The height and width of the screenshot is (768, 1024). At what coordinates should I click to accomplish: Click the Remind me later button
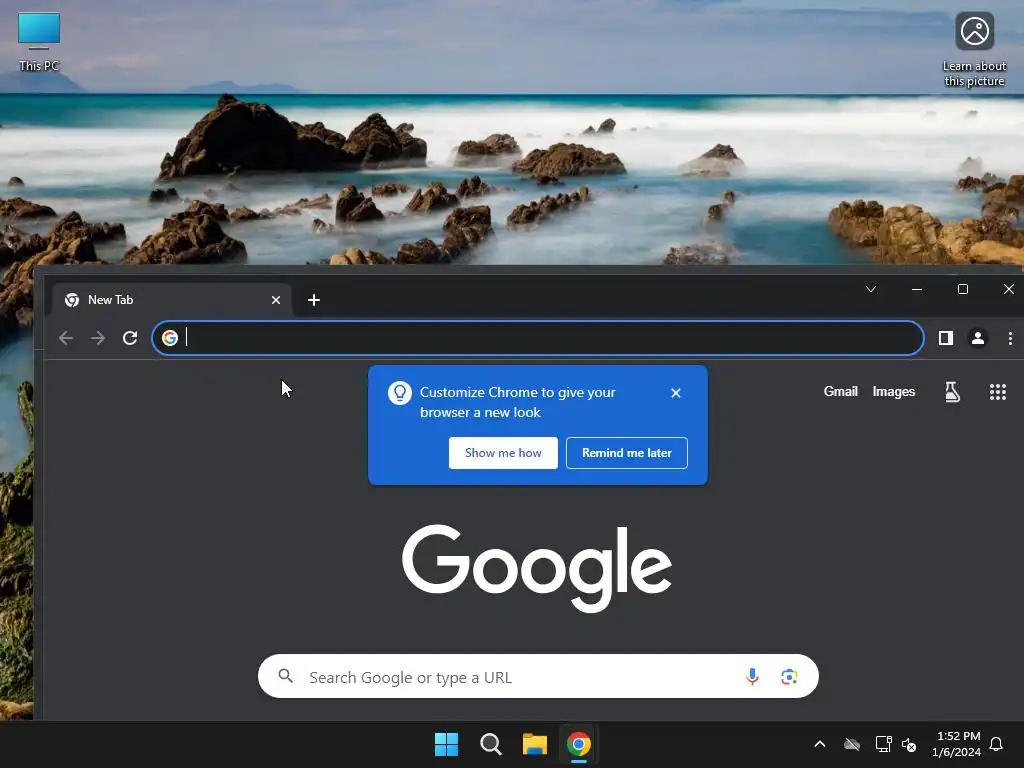coord(626,453)
